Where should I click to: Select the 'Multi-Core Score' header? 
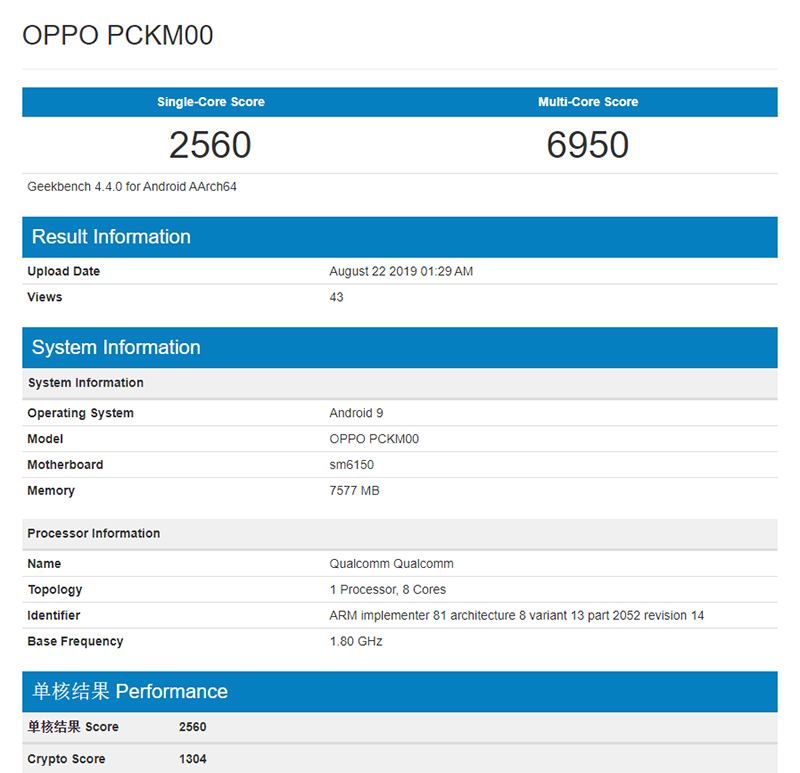click(588, 102)
